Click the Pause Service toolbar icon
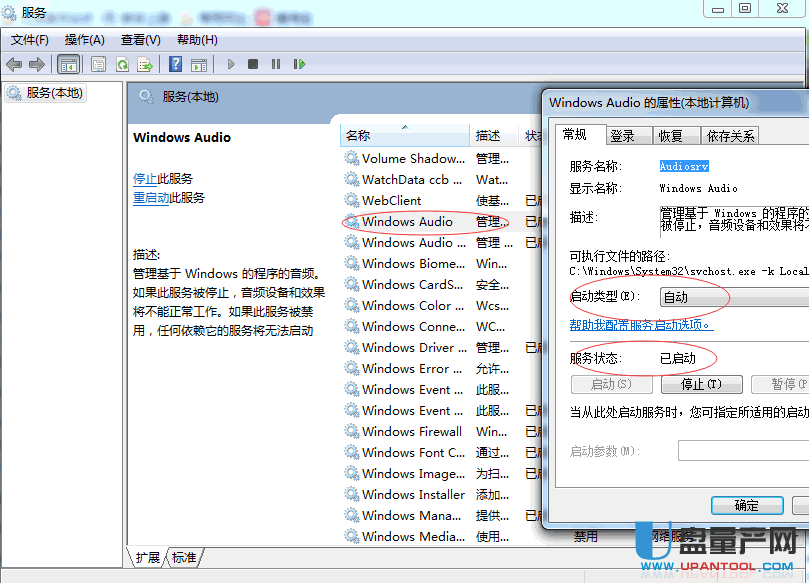Screen dimensions: 809x583 [x=276, y=64]
